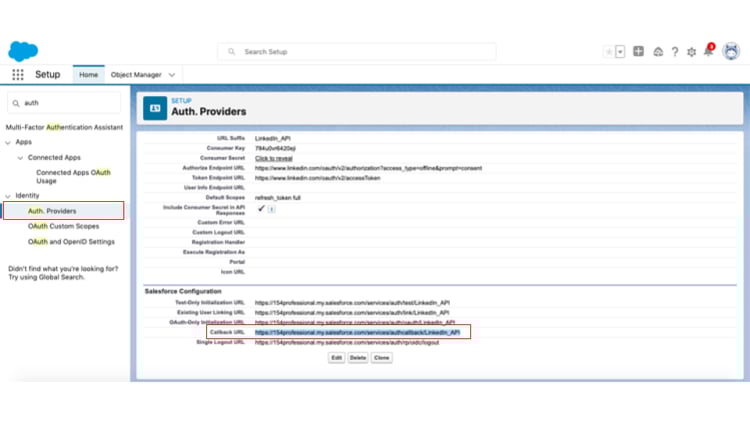This screenshot has width=750, height=421.
Task: Open the notifications bell
Action: point(708,51)
